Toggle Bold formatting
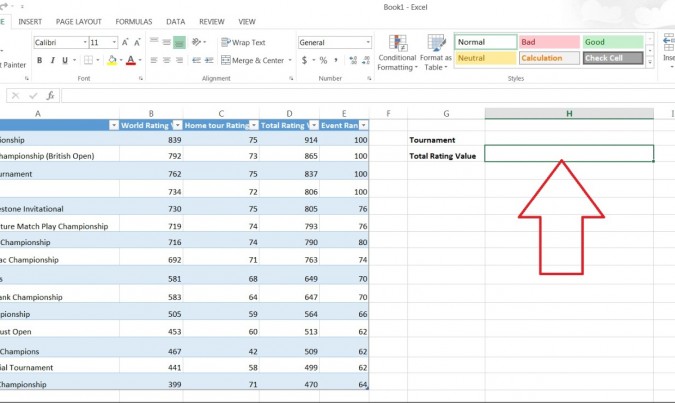The image size is (675, 403). [x=39, y=60]
